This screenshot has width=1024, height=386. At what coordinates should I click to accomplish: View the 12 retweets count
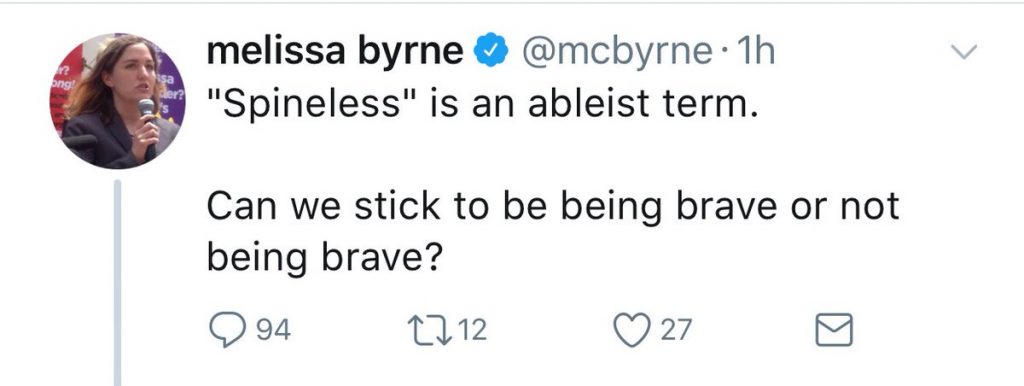[x=472, y=330]
